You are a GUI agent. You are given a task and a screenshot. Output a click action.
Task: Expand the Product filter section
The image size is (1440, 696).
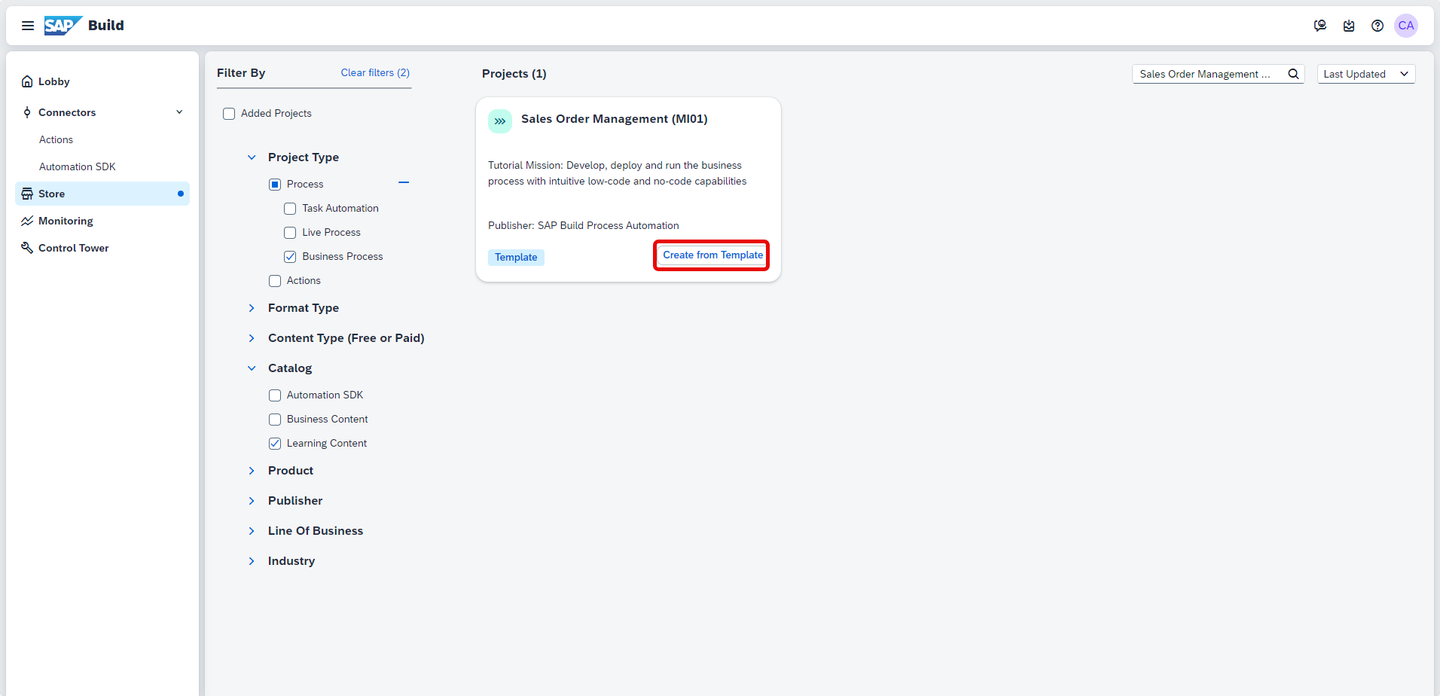[252, 471]
